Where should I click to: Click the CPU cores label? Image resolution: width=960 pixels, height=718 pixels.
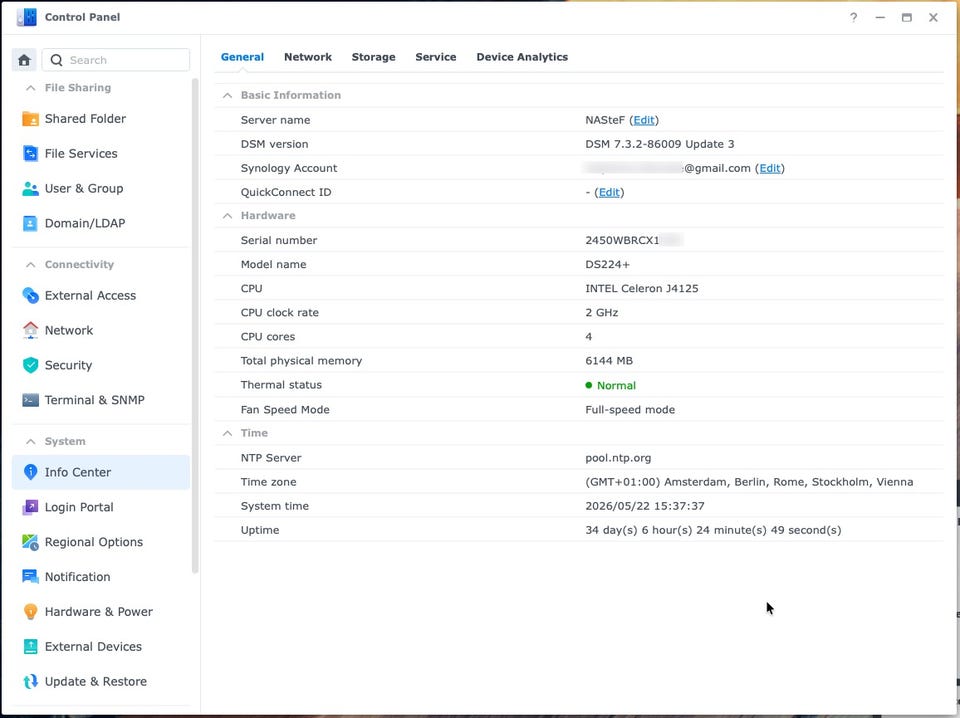(268, 337)
